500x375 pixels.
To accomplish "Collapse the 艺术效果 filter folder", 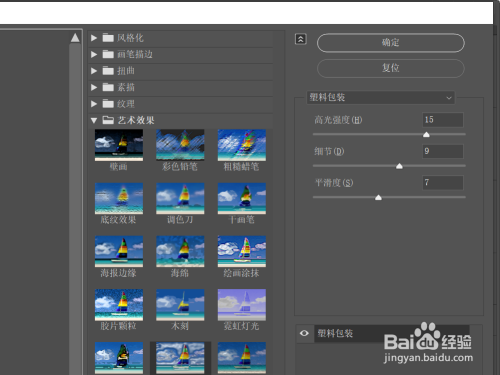I will (94, 120).
